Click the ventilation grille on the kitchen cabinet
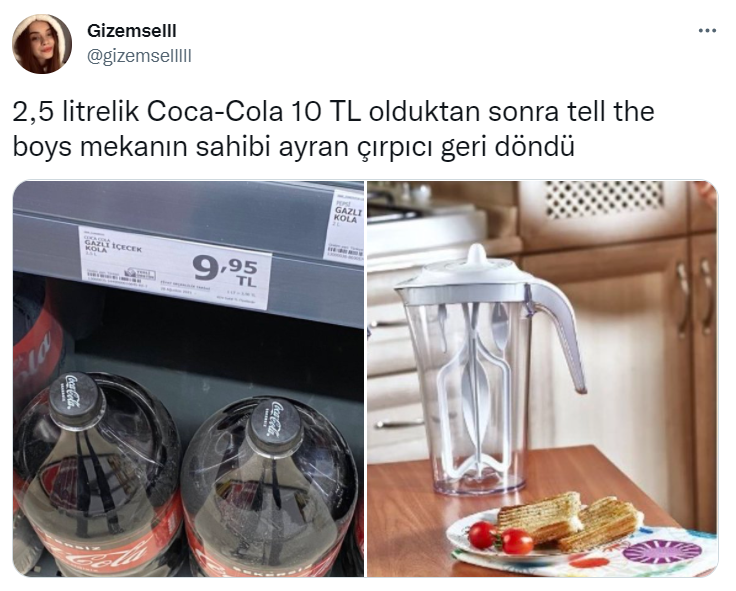This screenshot has height=591, width=736. click(x=605, y=199)
